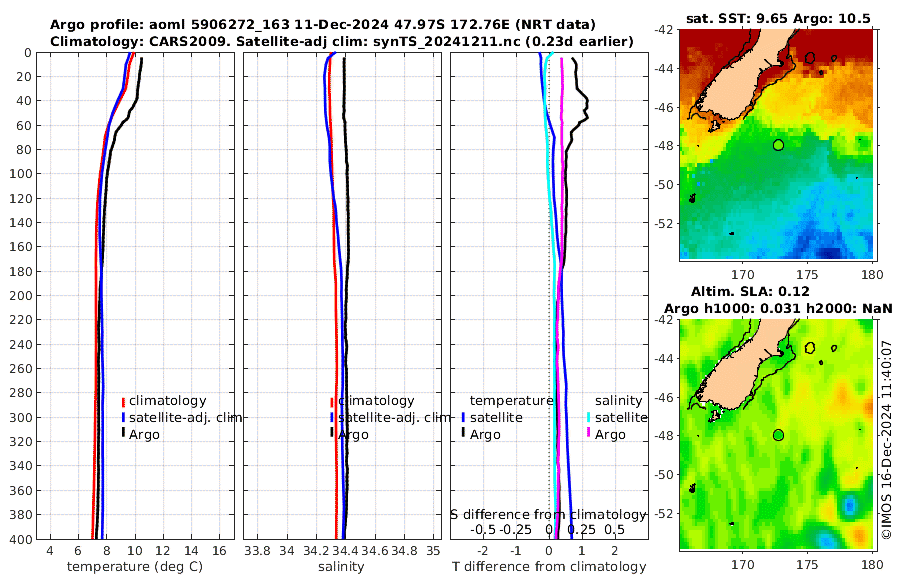The height and width of the screenshot is (580, 900).
Task: Click the 'salinity' x-axis label
Action: pos(341,567)
